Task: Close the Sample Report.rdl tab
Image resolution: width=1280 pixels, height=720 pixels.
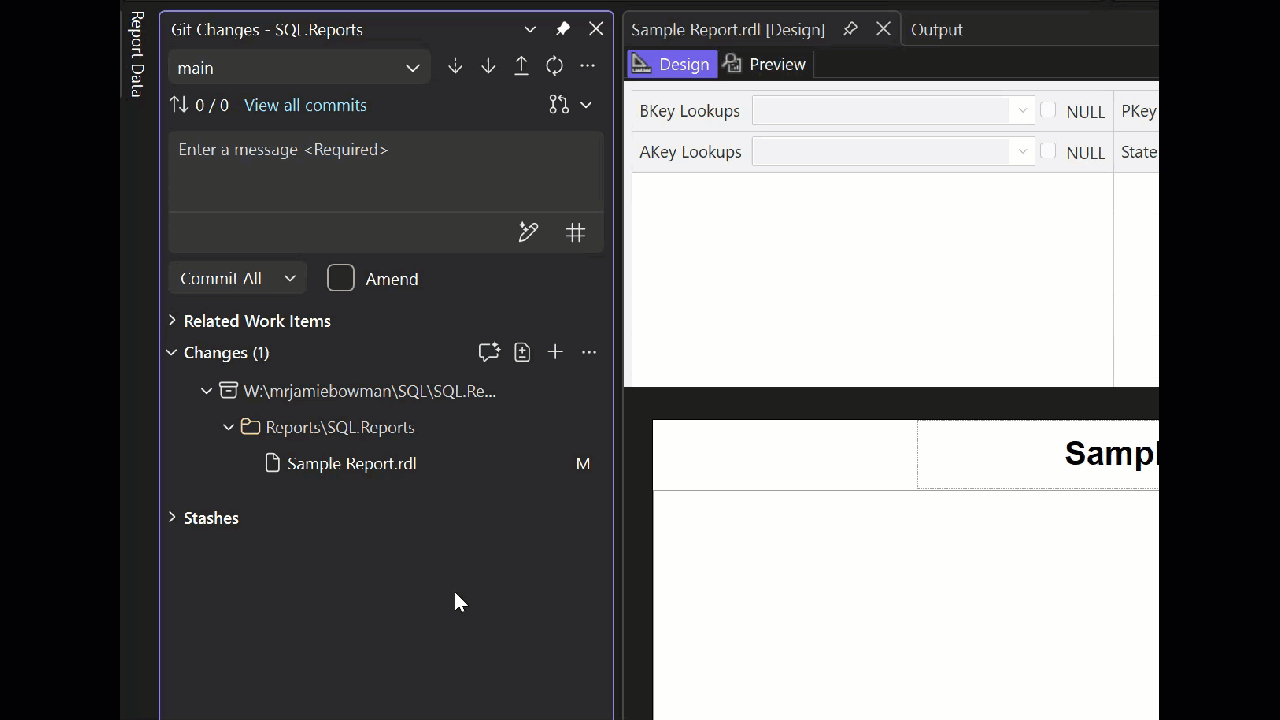Action: [883, 29]
